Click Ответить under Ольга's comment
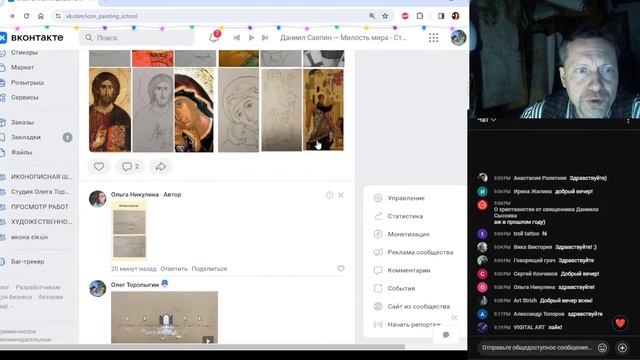 pyautogui.click(x=174, y=269)
